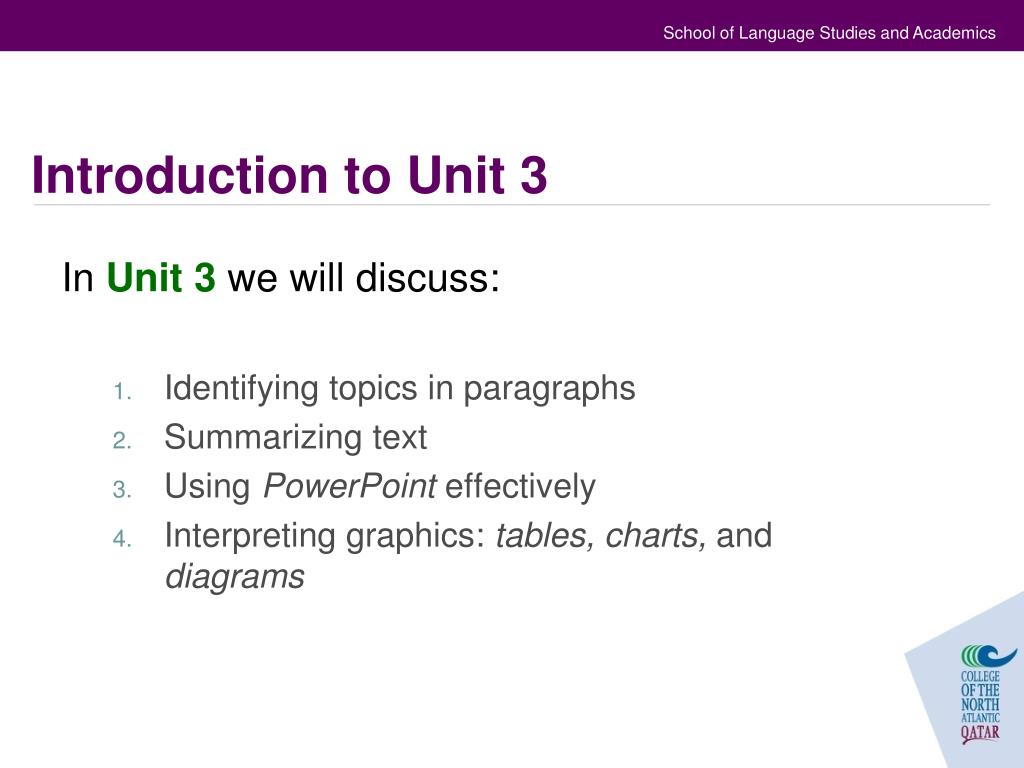Click the italic 'PowerPoint' word

349,486
